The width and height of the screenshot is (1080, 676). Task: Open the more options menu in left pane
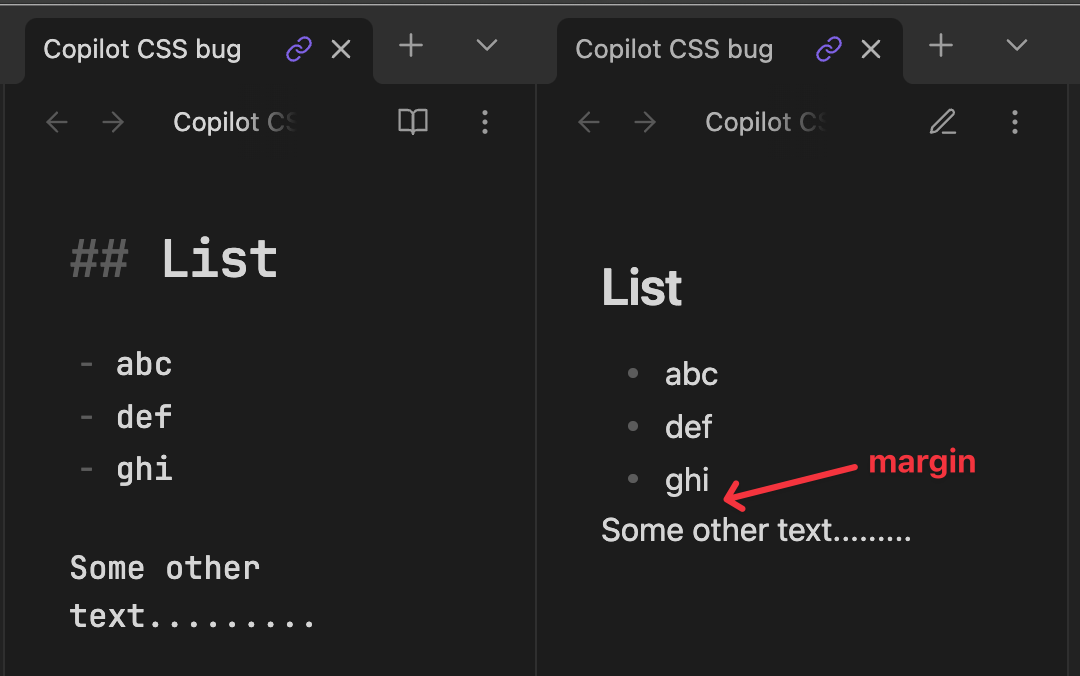(x=485, y=122)
